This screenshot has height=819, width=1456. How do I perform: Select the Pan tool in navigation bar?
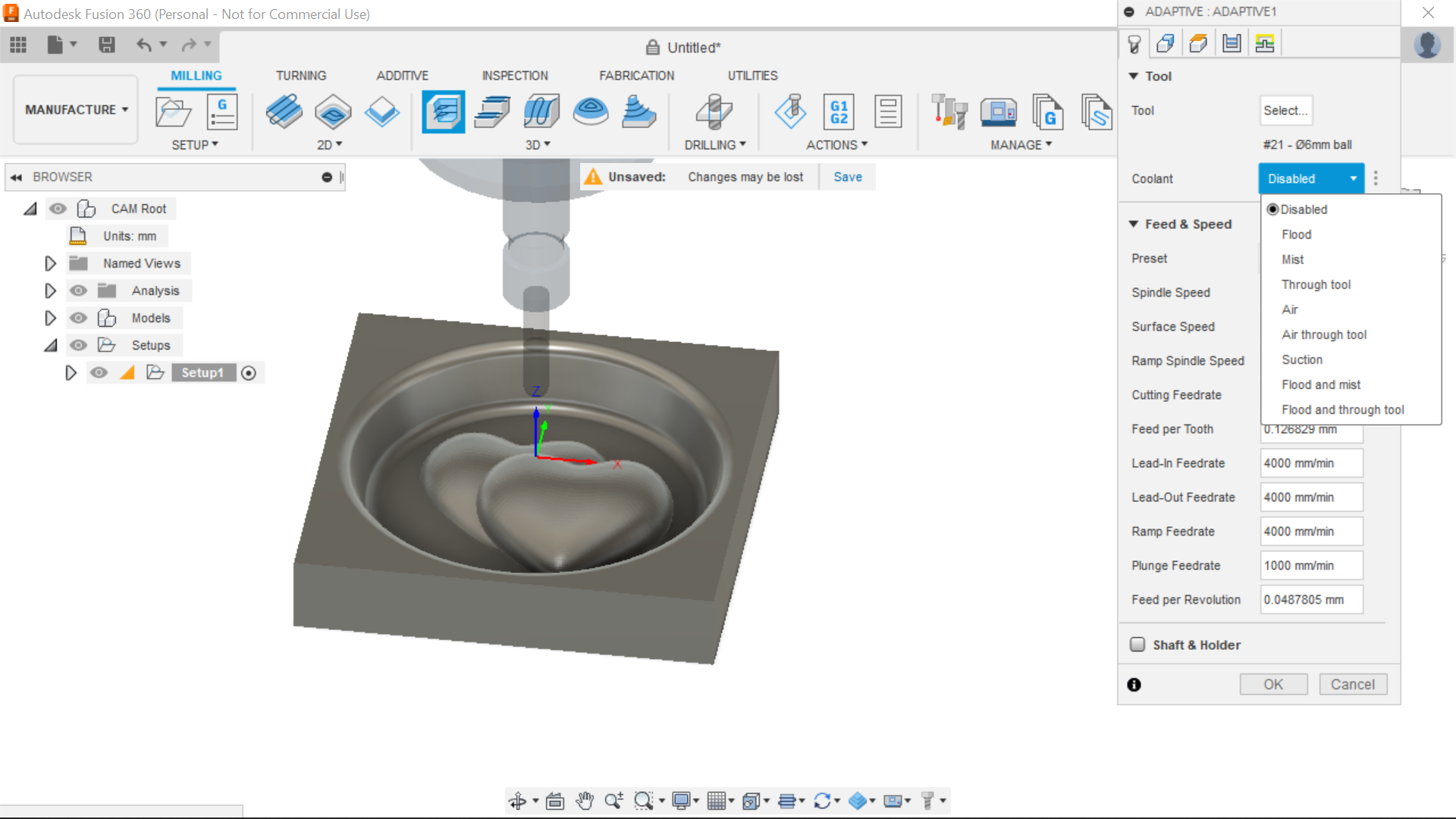coord(585,800)
